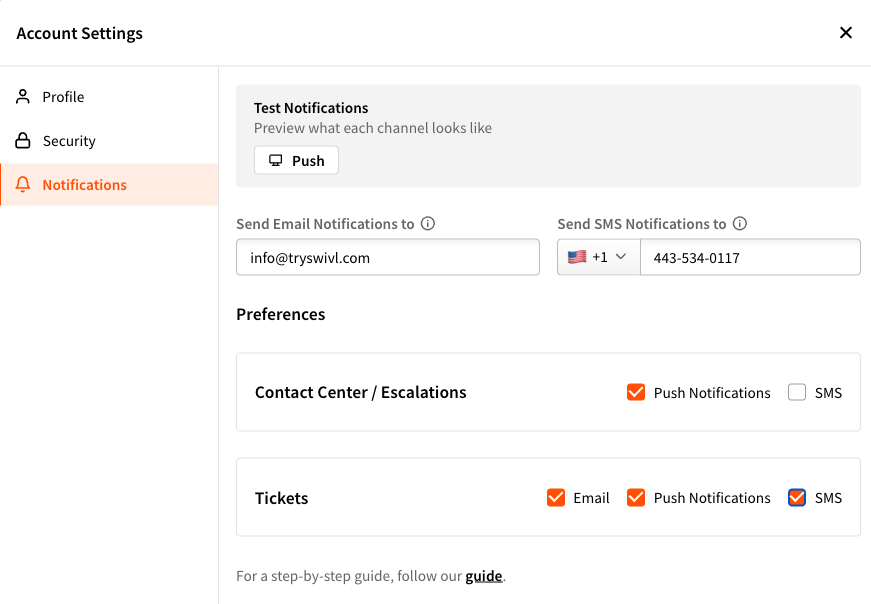Click the info icon beside SMS Notifications
871x604 pixels.
740,223
